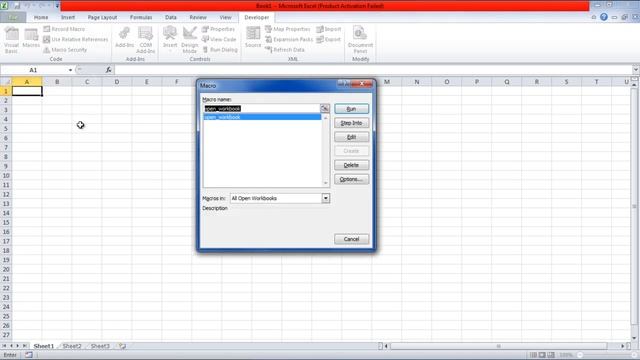Go to last sheet navigation arrow
The image size is (640, 360).
pyautogui.click(x=25, y=346)
